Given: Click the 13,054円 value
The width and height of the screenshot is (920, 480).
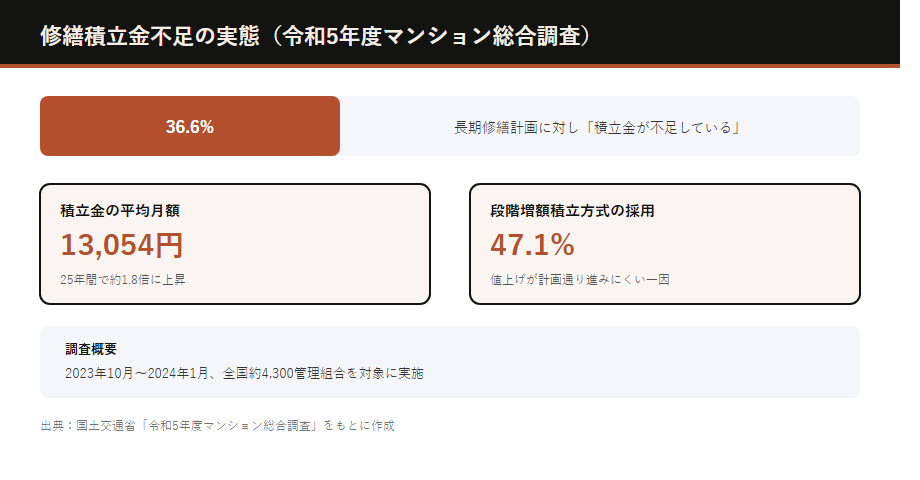Looking at the screenshot, I should point(122,245).
